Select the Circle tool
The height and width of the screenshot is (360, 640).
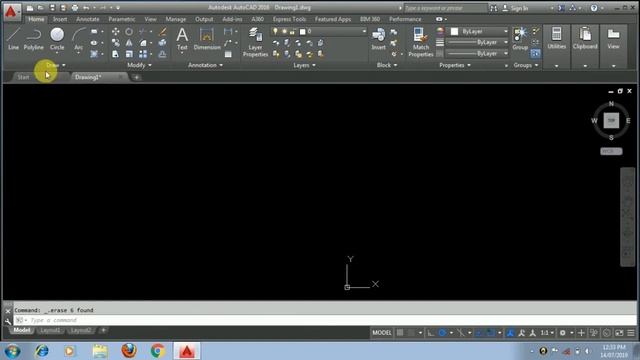[x=57, y=39]
